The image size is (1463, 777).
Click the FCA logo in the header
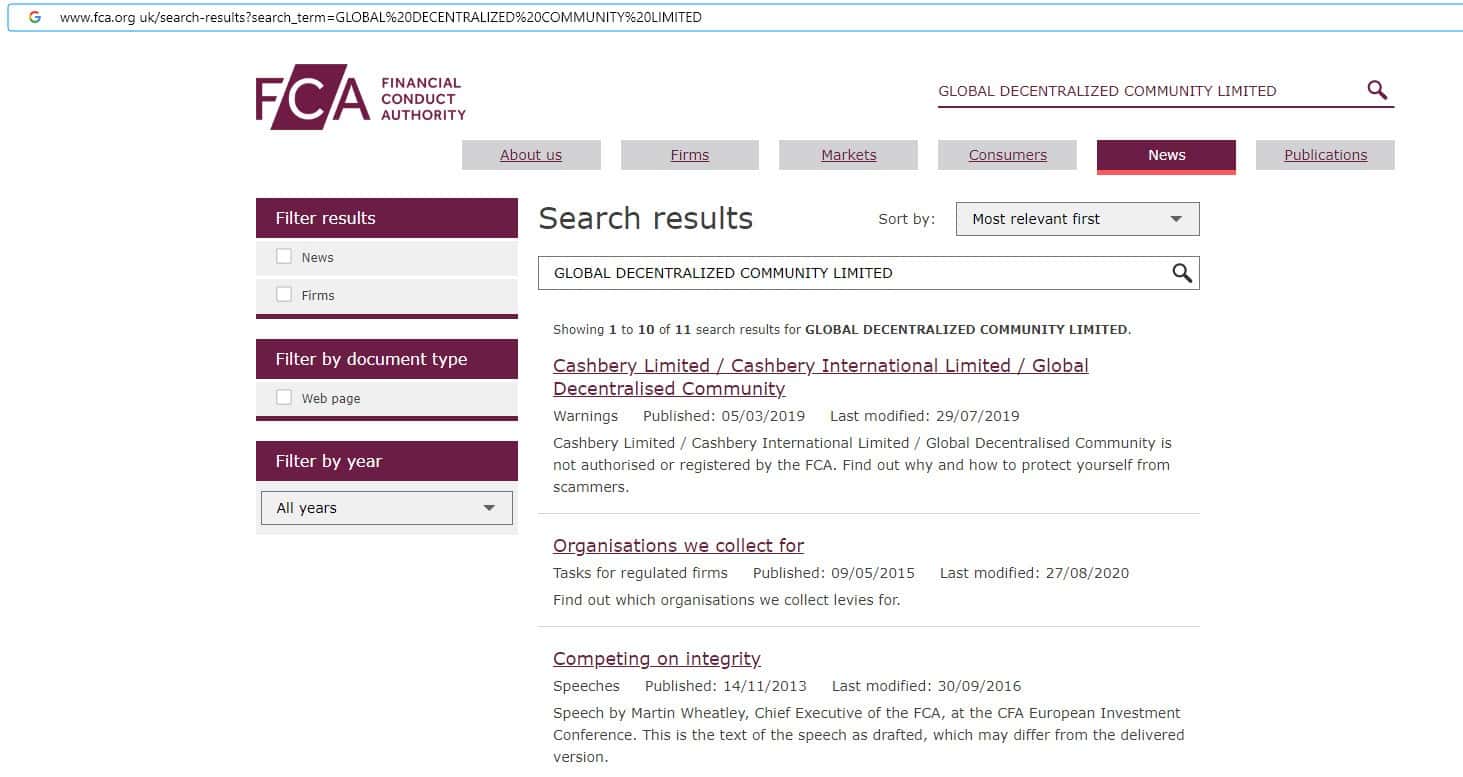(361, 97)
